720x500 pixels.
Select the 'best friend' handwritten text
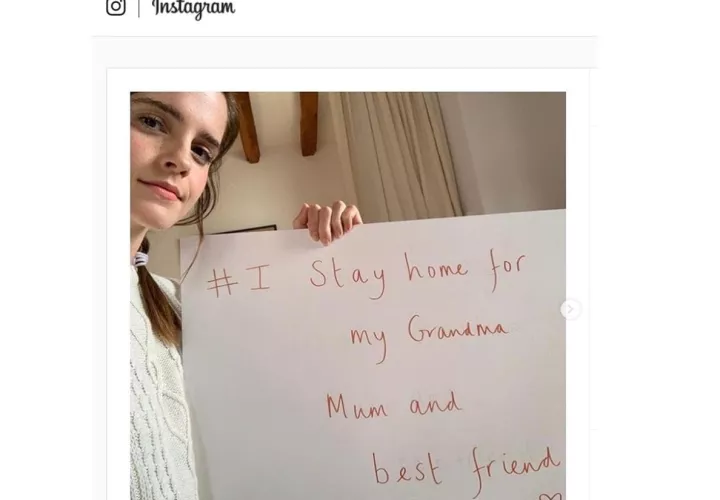466,469
